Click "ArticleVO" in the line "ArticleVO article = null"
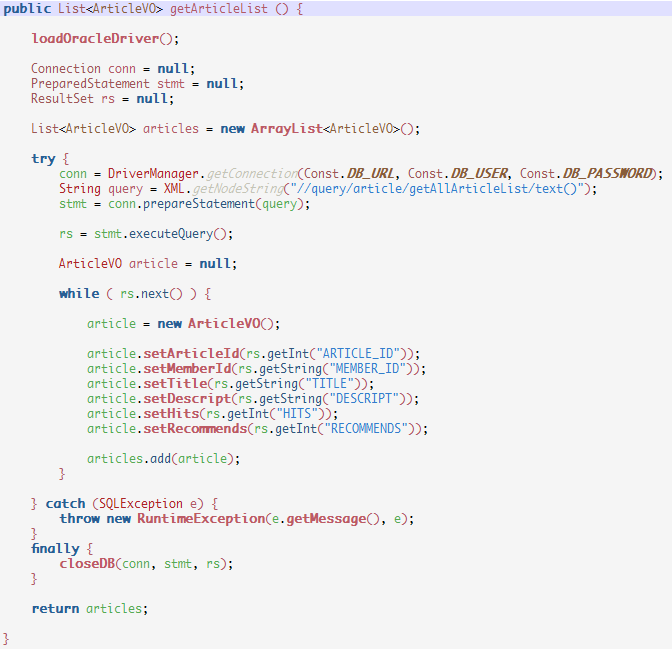 pyautogui.click(x=90, y=264)
